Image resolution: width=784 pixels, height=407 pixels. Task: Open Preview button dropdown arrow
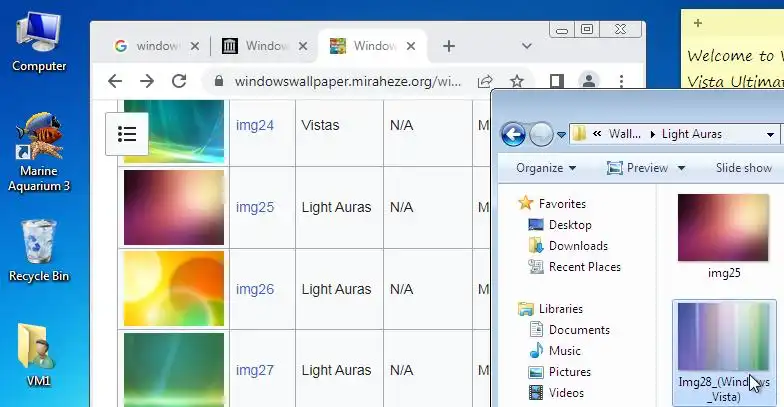point(681,168)
